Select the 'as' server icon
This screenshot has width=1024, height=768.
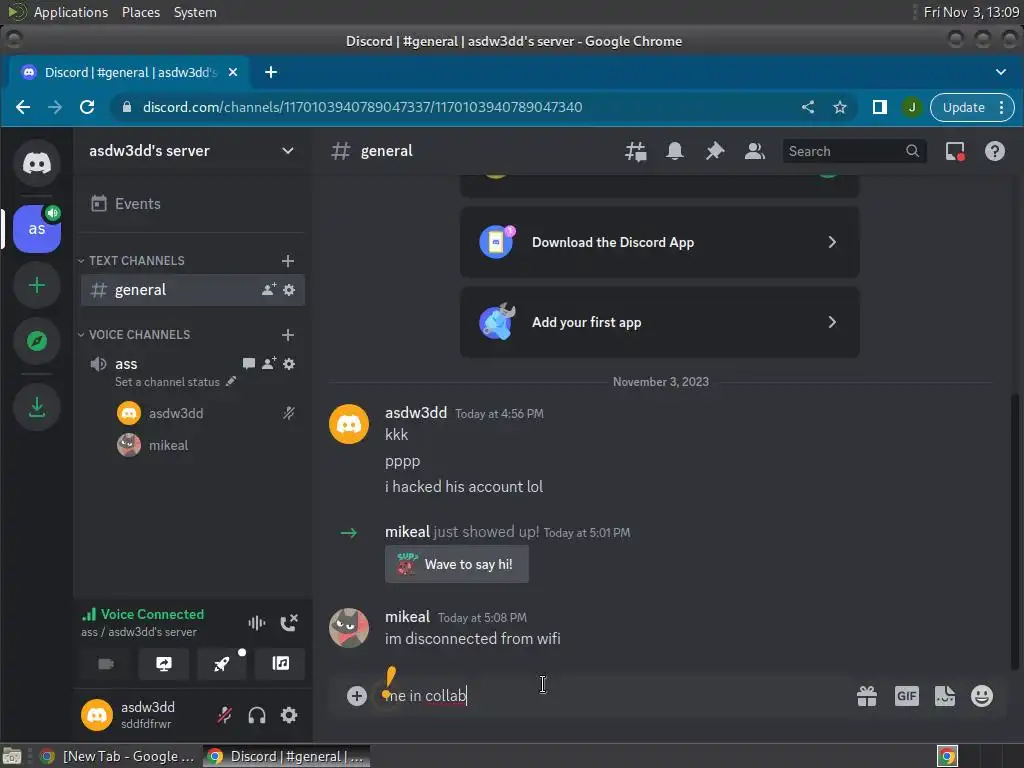point(37,229)
